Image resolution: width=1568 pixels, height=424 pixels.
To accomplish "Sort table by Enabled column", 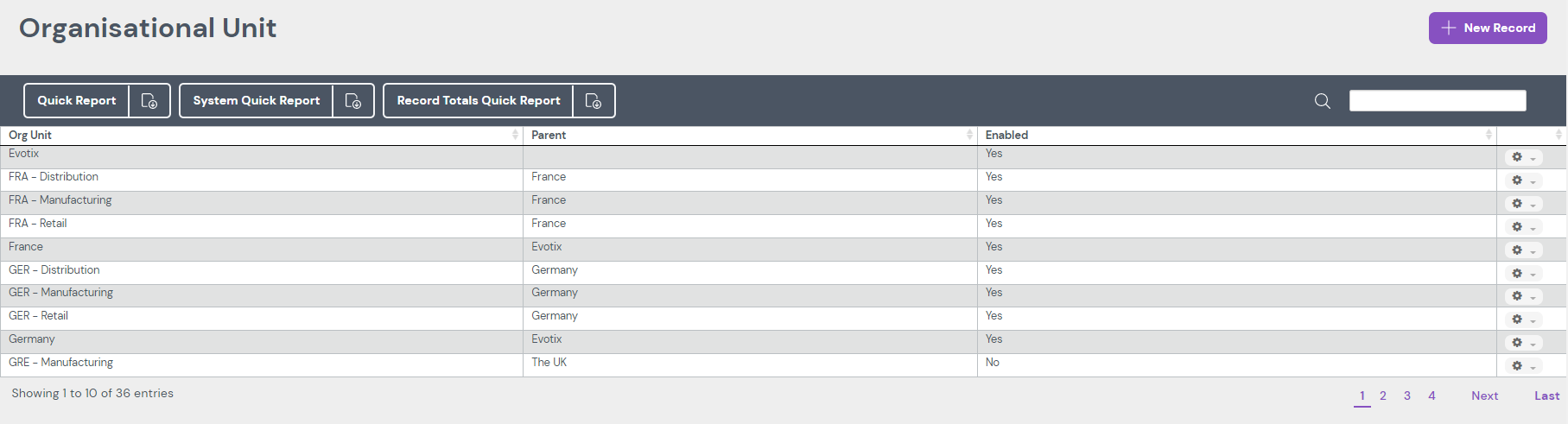I will [x=1235, y=135].
